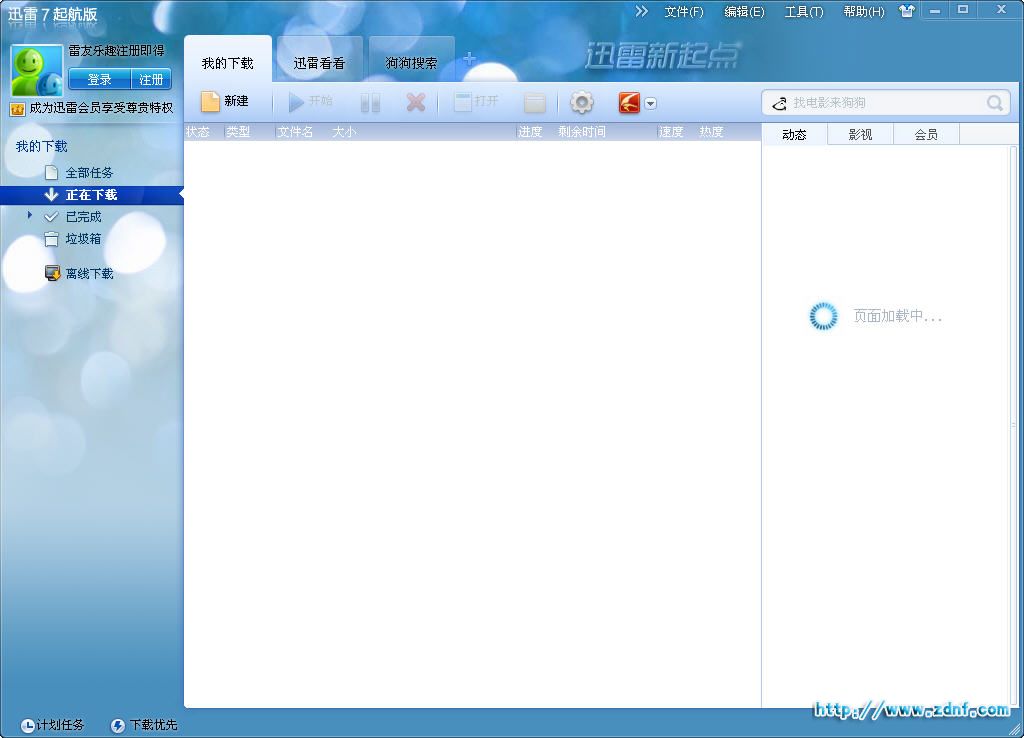This screenshot has width=1024, height=738.
Task: Sort by the 进度 column header
Action: coord(530,132)
